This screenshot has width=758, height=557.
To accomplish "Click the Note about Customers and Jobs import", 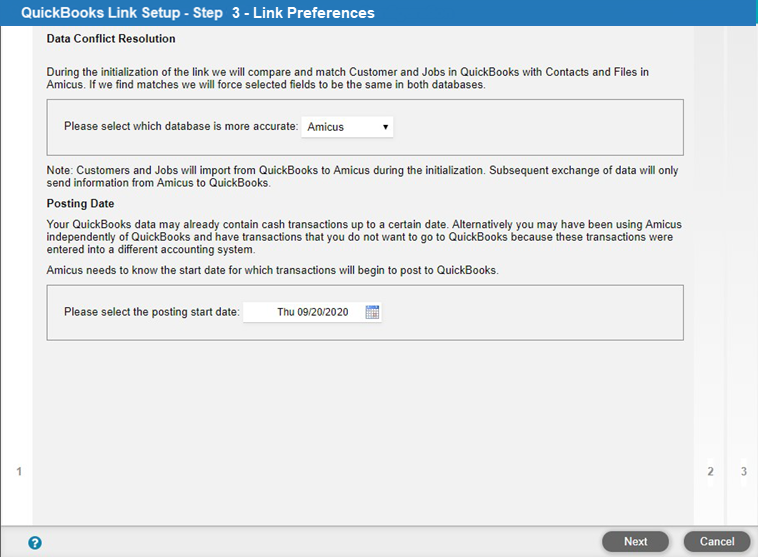I will point(362,176).
